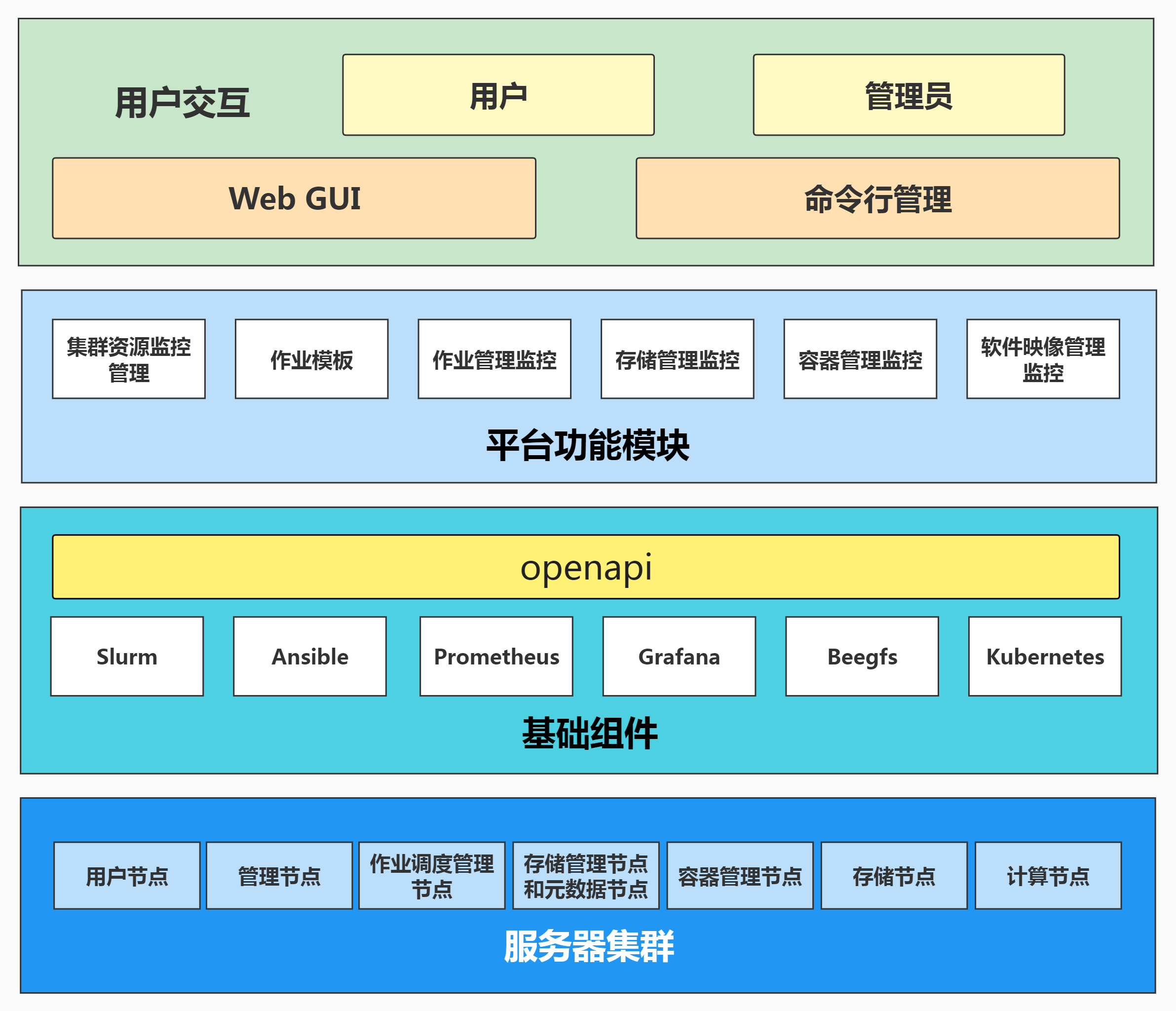The height and width of the screenshot is (1011, 1176).
Task: Click the 存储管理监控 module box
Action: (x=677, y=359)
